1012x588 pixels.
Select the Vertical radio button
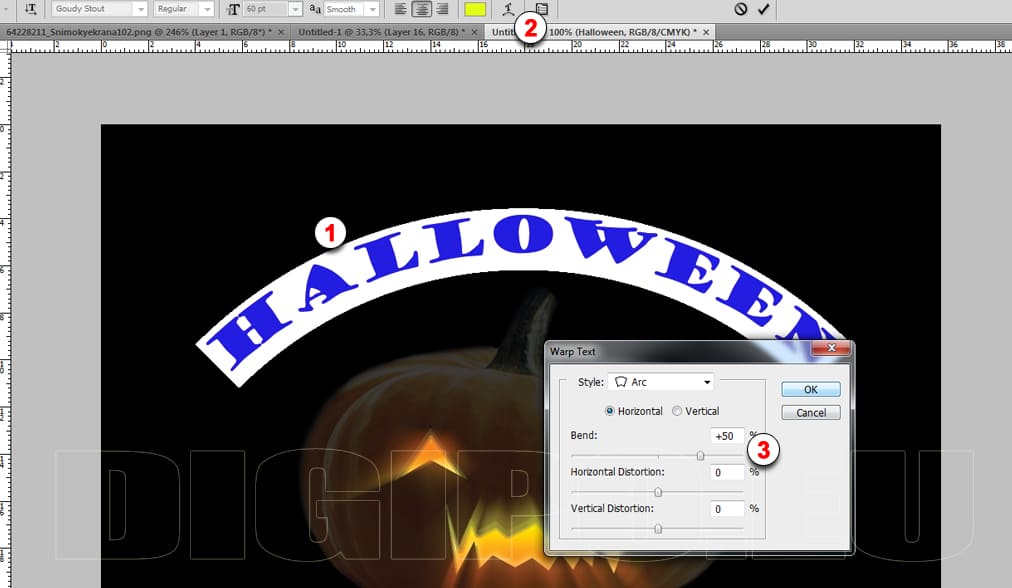[x=677, y=411]
